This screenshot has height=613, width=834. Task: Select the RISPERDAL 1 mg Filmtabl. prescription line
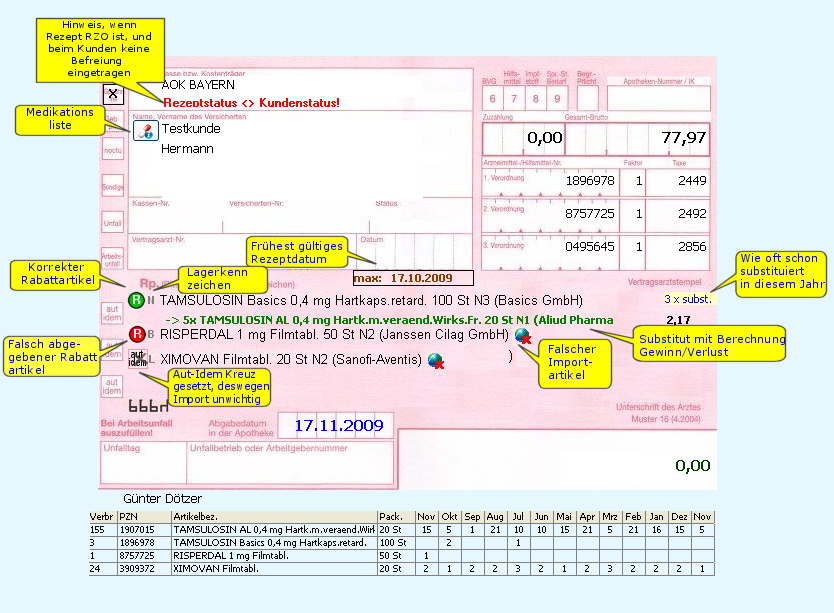(x=334, y=335)
